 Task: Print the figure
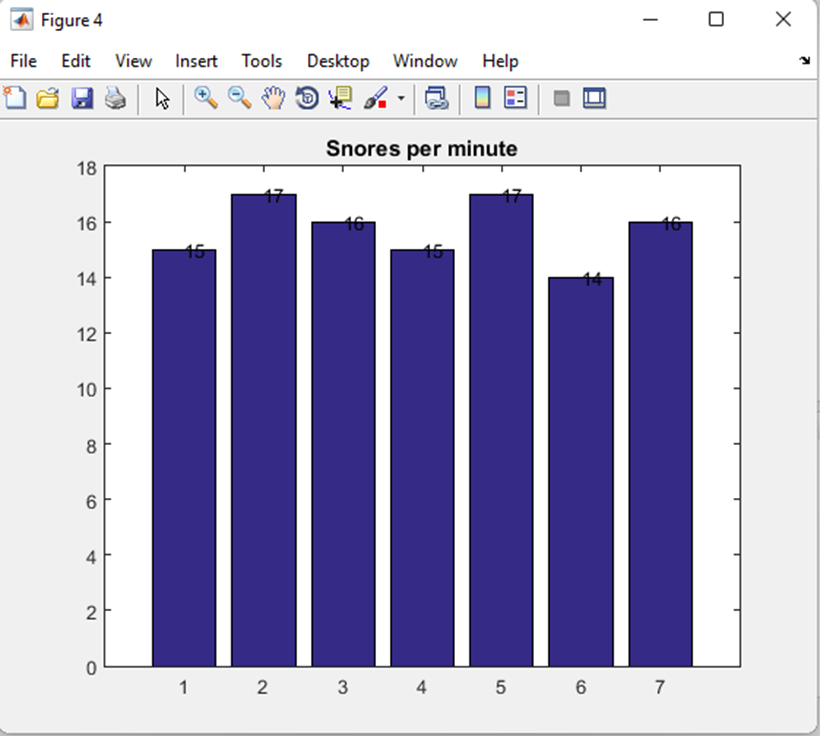[x=115, y=97]
